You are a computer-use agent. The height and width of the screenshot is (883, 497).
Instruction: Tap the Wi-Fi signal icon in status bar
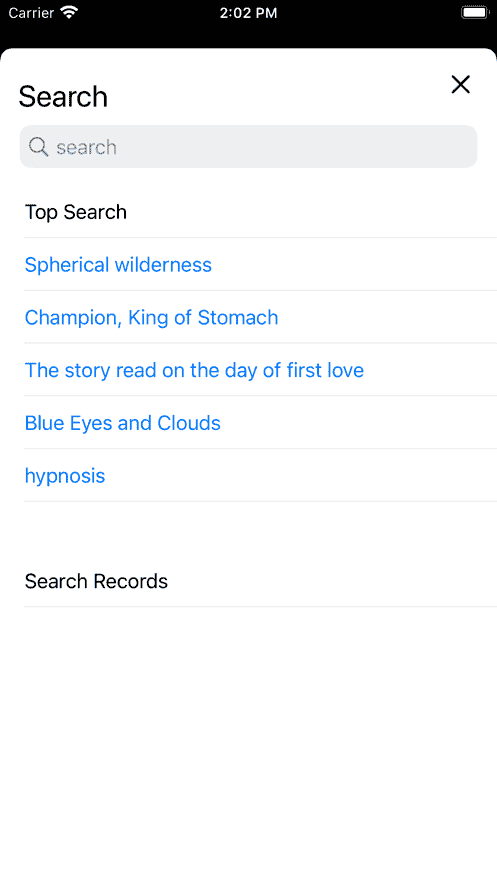coord(69,12)
